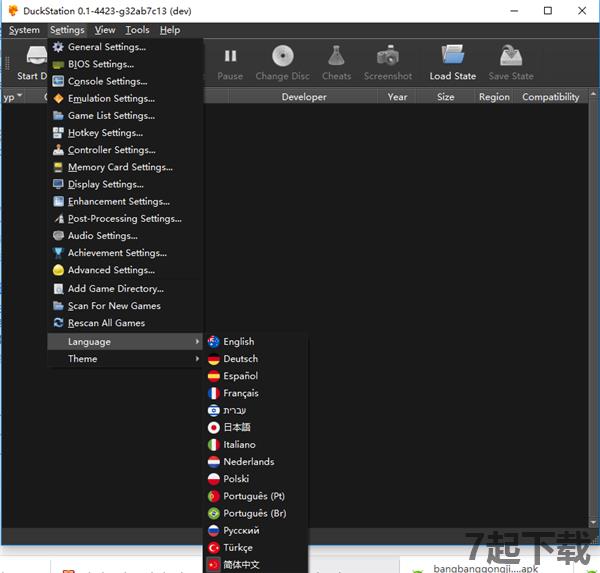Click the Change Disc toolbar icon

point(282,56)
